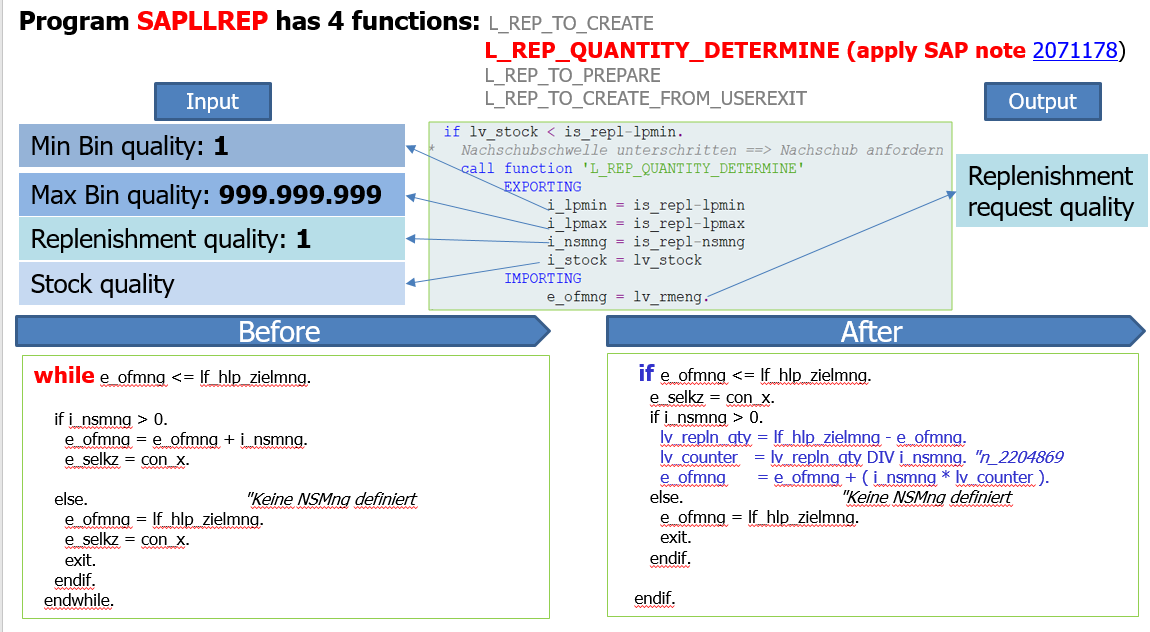
Task: Click 'call function' code line
Action: (632, 169)
